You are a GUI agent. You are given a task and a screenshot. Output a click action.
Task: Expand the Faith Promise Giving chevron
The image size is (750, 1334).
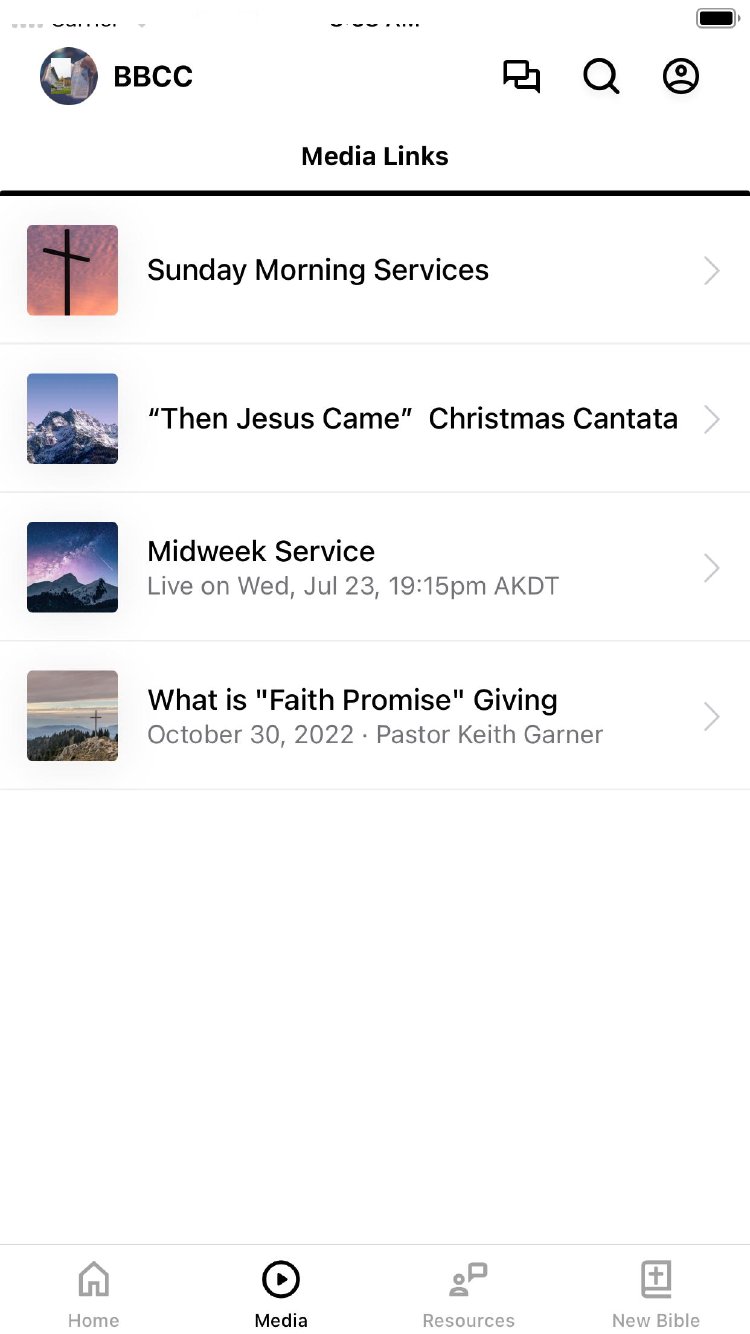(x=711, y=716)
